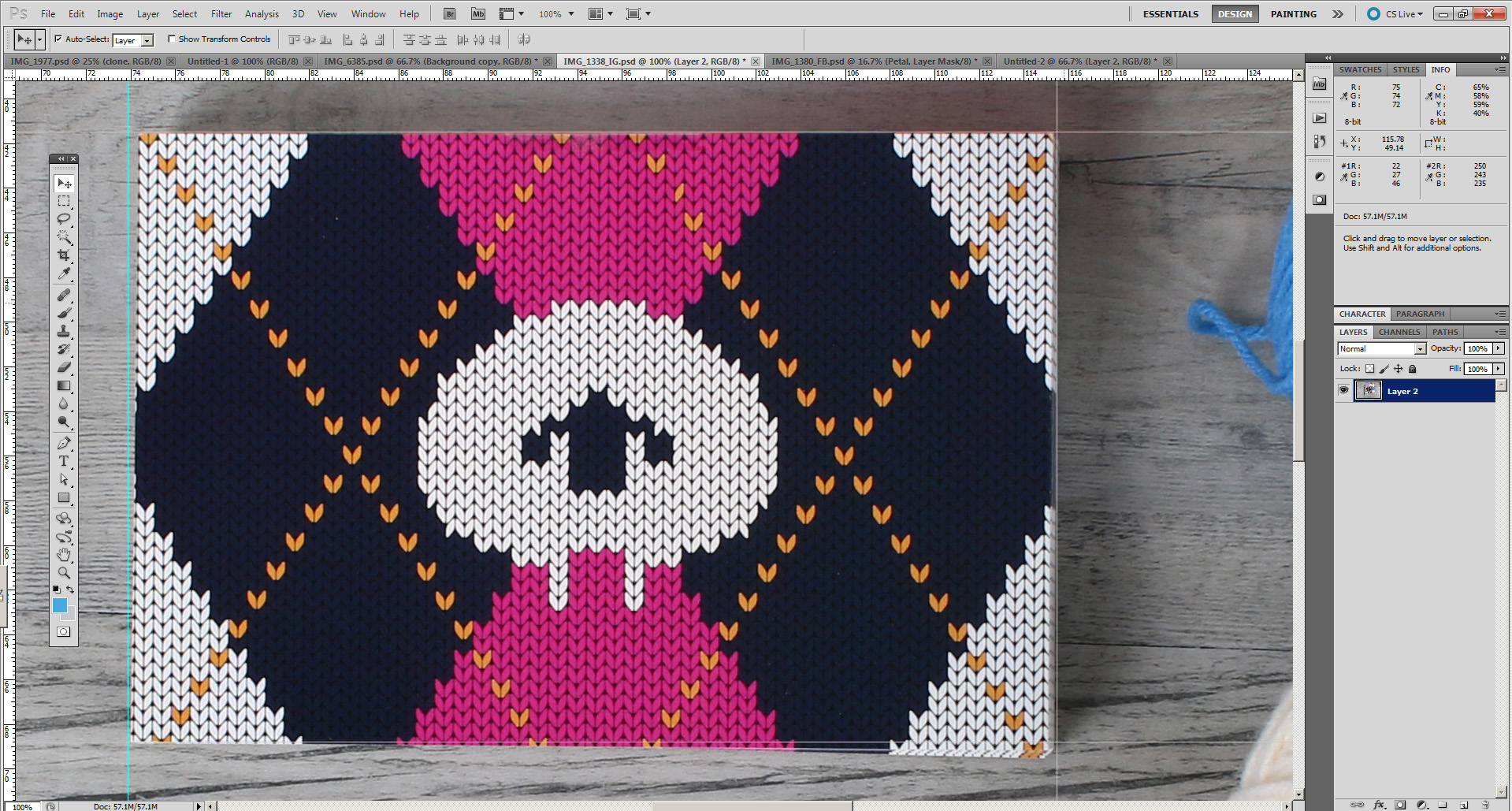Toggle Lock all padlock icon
The width and height of the screenshot is (1512, 811).
pyautogui.click(x=1413, y=369)
